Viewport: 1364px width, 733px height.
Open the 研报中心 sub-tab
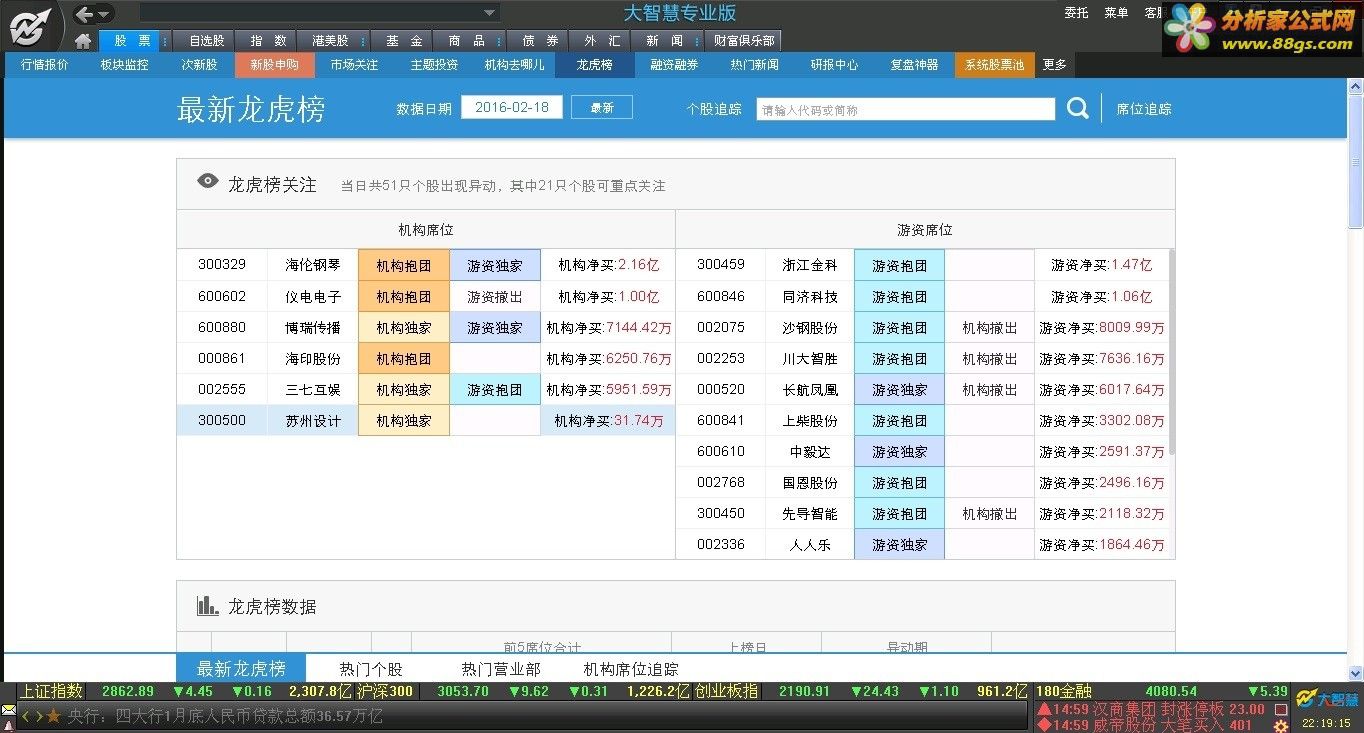click(x=834, y=65)
